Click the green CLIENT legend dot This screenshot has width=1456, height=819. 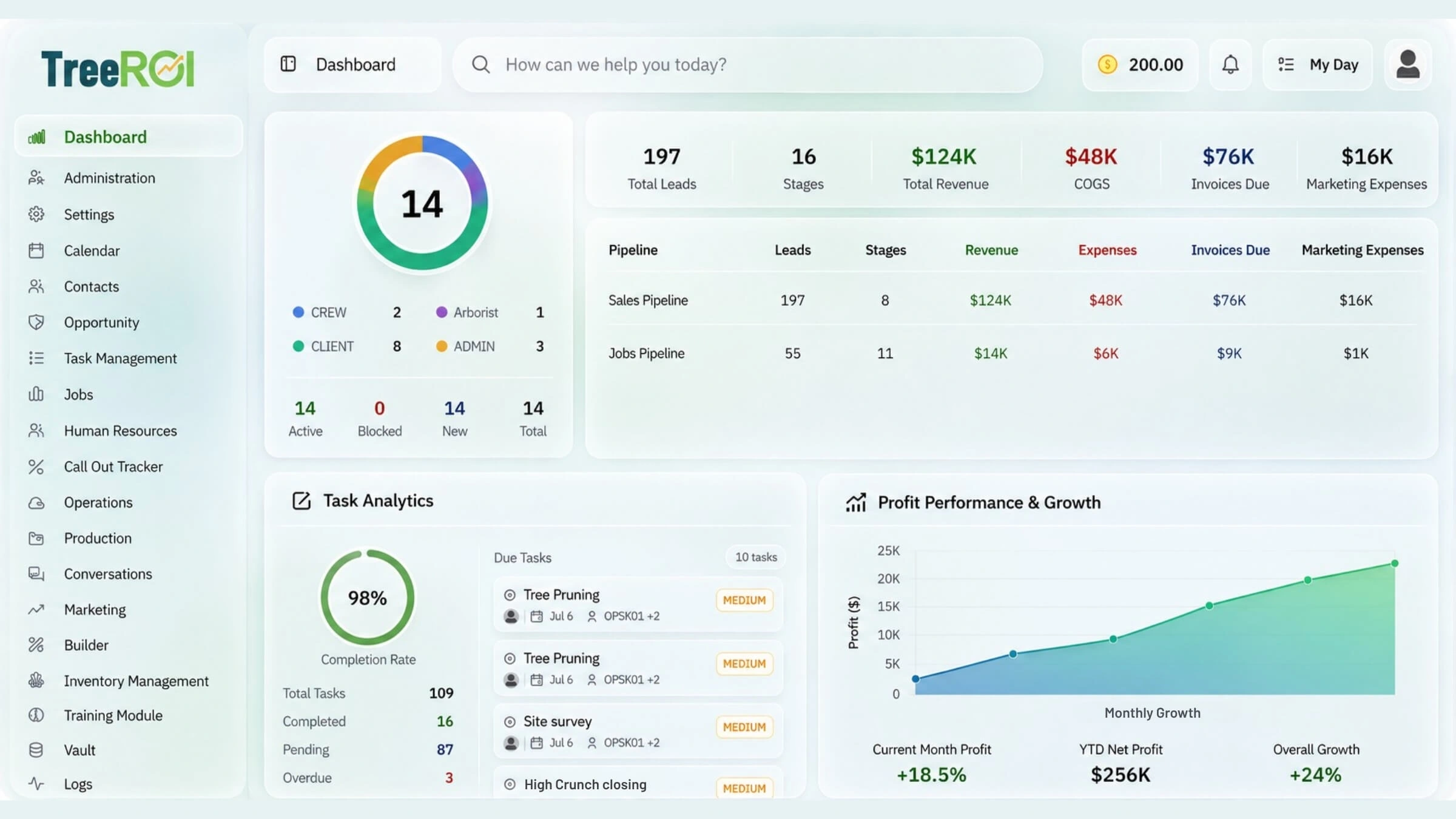click(x=298, y=346)
